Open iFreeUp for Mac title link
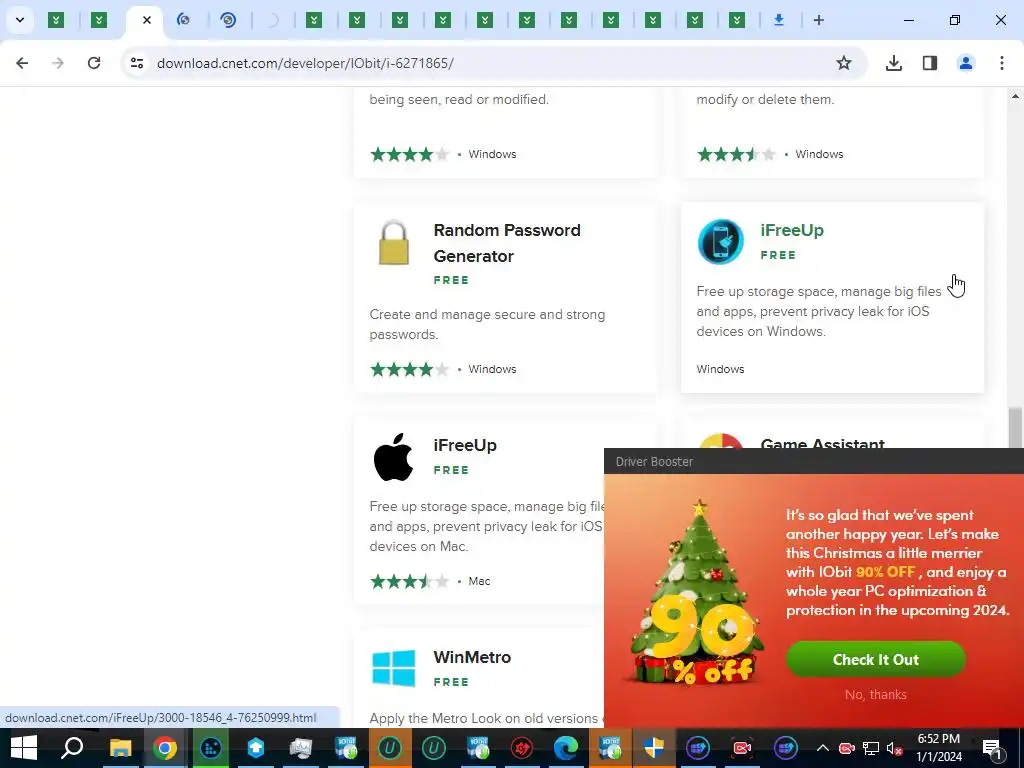Image resolution: width=1024 pixels, height=768 pixels. [465, 445]
